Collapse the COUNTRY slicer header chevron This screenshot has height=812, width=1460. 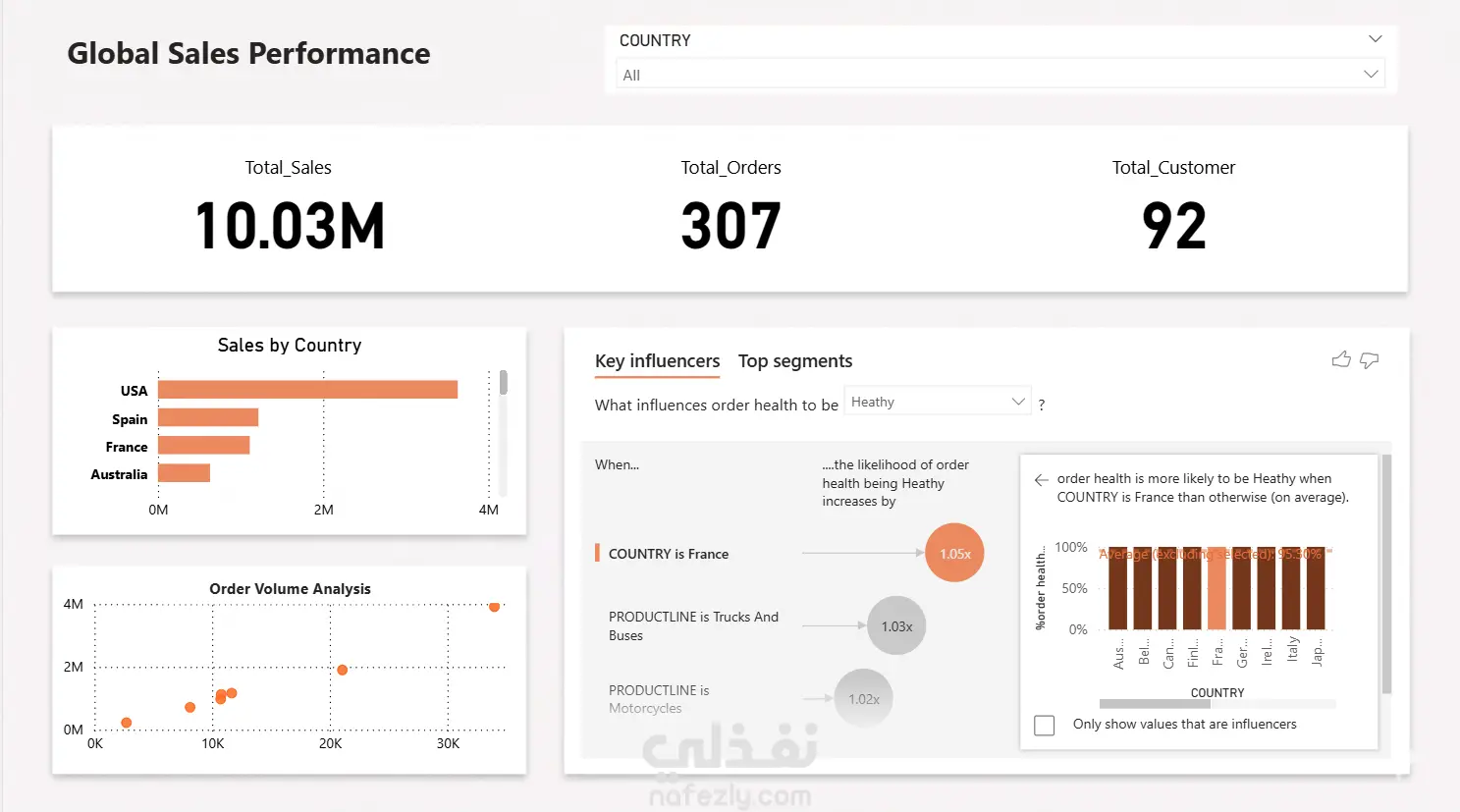click(1375, 39)
